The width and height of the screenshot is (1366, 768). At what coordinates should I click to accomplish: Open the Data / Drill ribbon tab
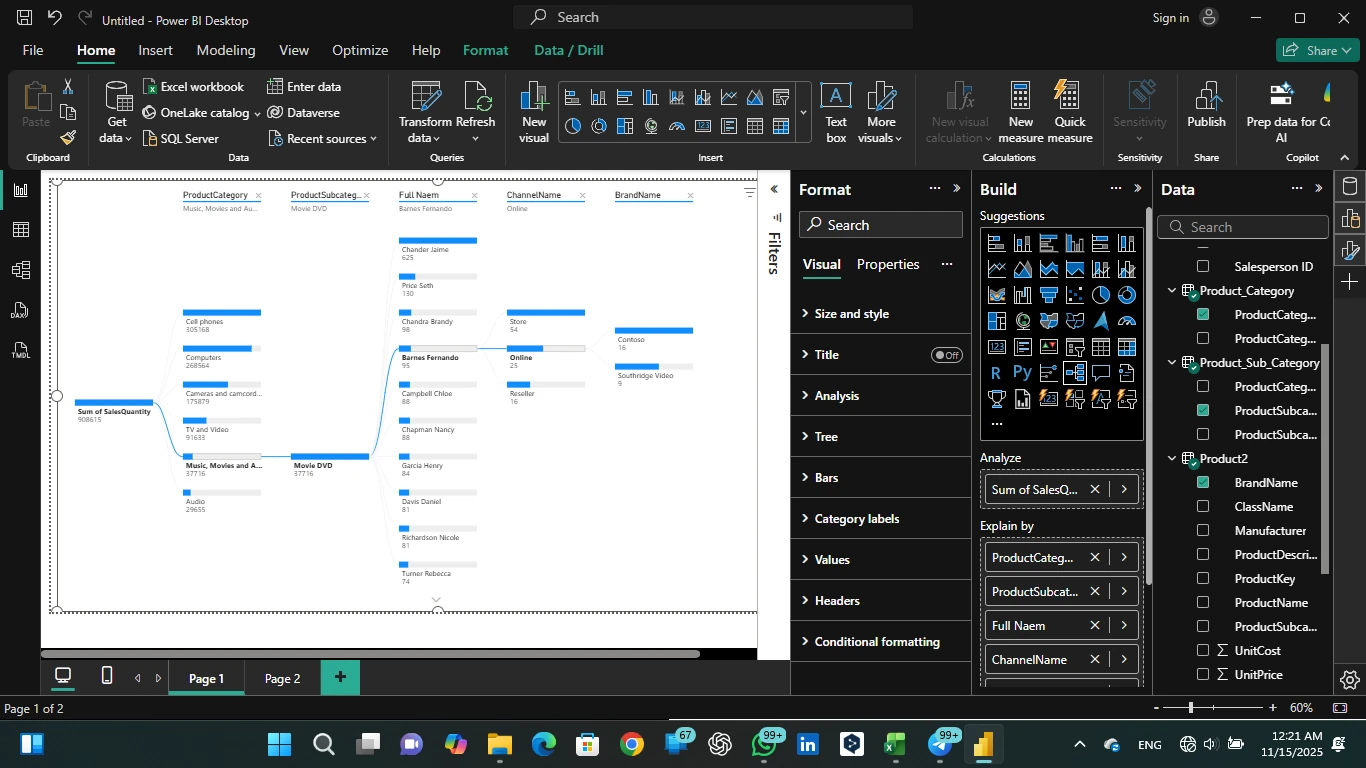pos(568,50)
